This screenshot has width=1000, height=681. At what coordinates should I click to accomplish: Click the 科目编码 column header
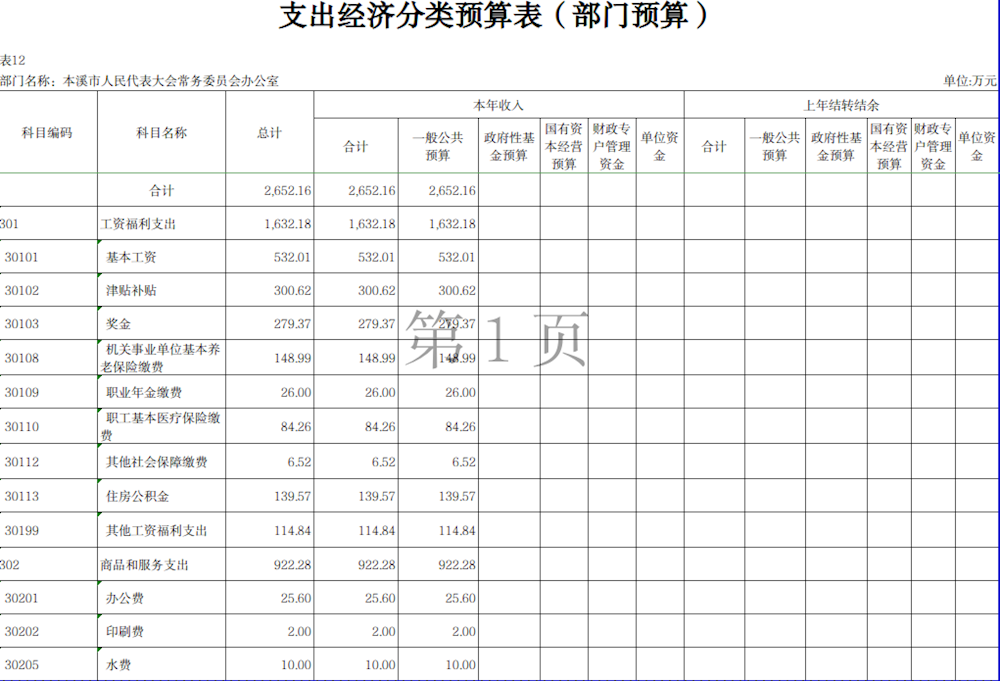[x=47, y=133]
